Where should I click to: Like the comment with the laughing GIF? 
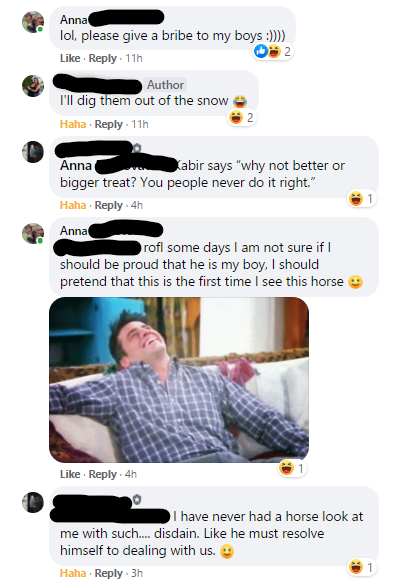[x=70, y=474]
